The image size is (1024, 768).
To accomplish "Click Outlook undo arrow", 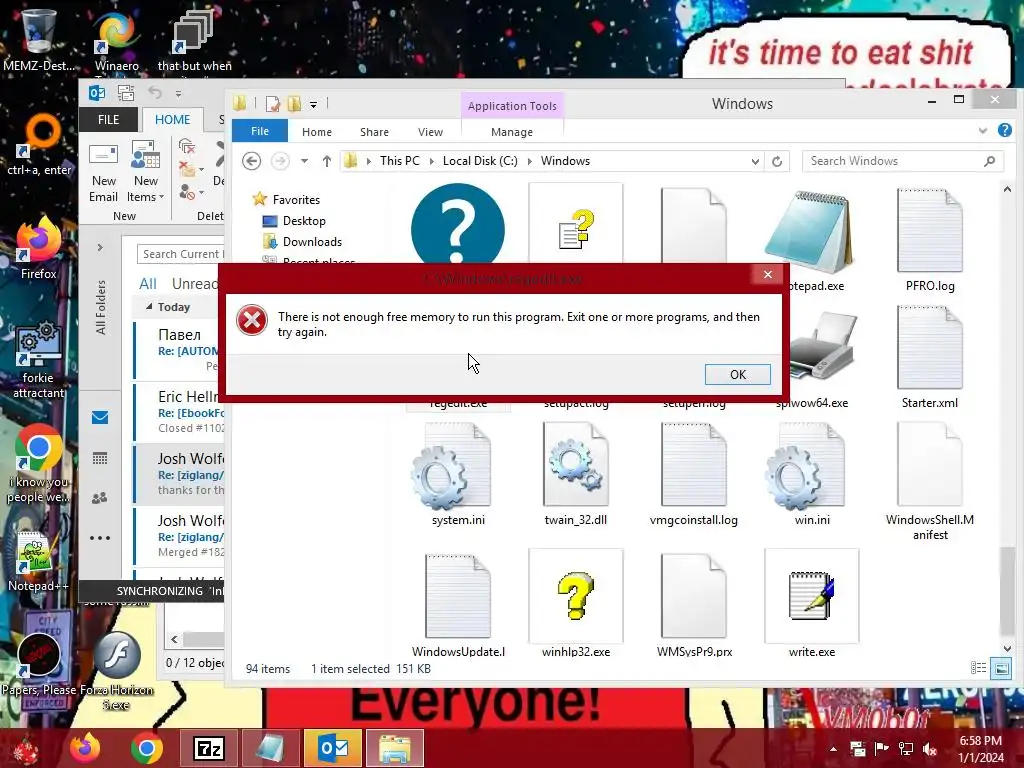I will (x=155, y=93).
